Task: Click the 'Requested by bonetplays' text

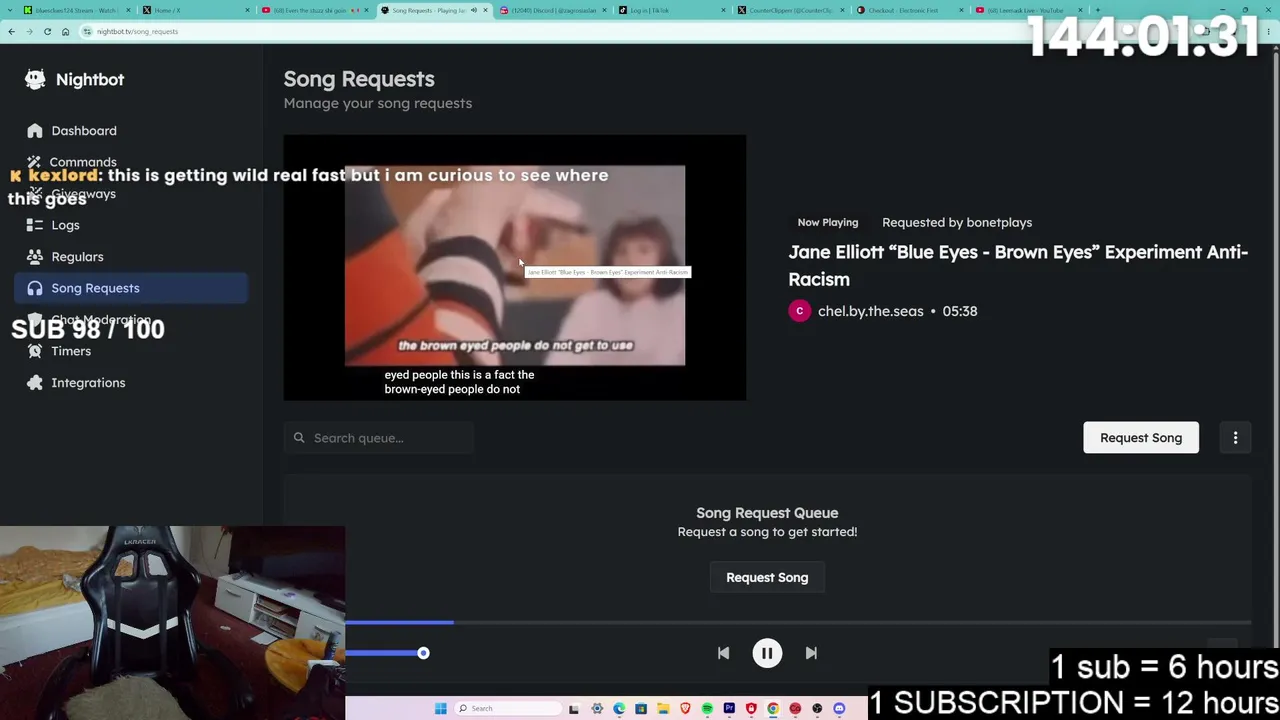Action: [x=957, y=223]
